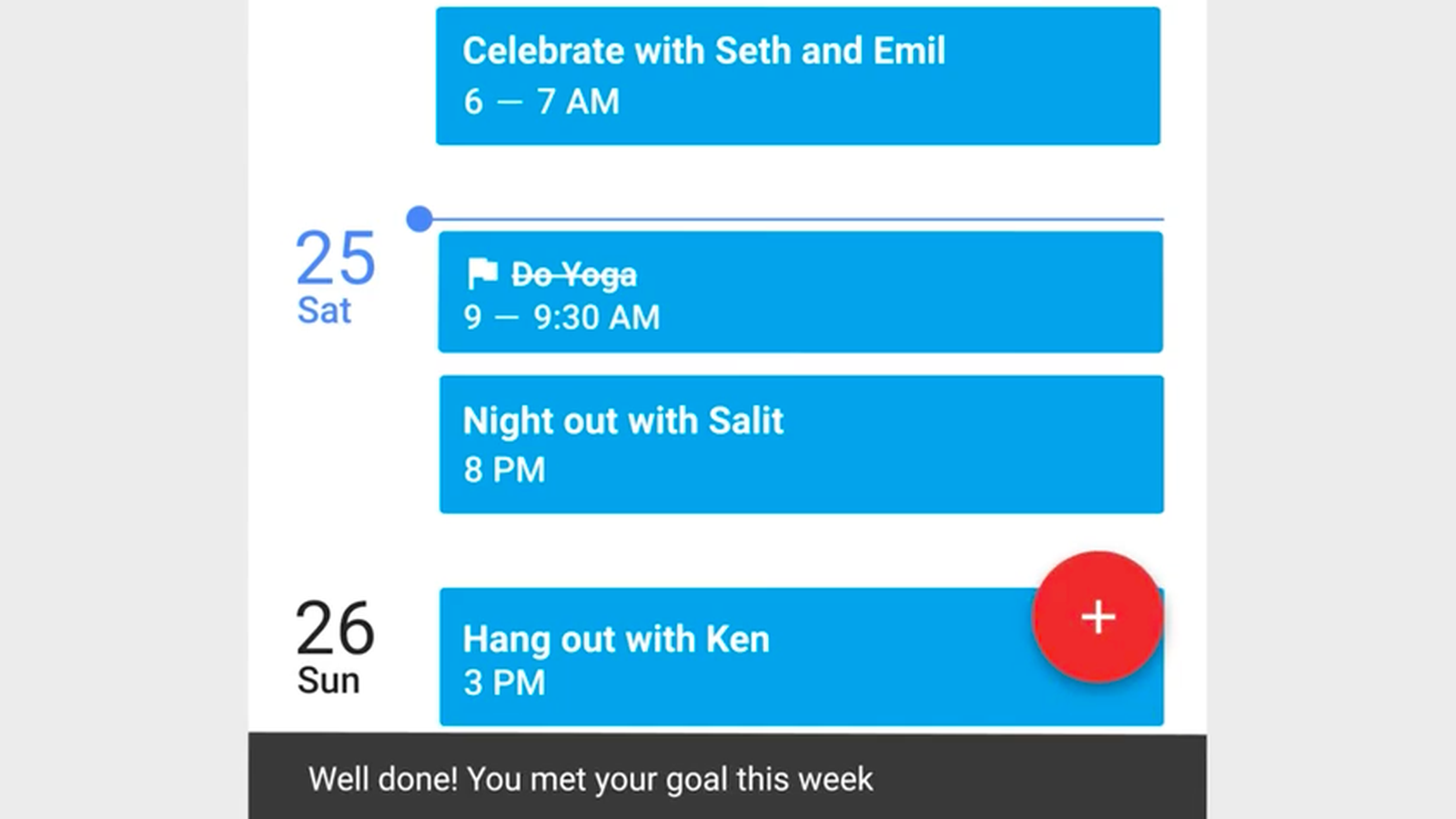Click the Hang out with Ken title text
Image resolution: width=1456 pixels, height=819 pixels.
pyautogui.click(x=616, y=640)
